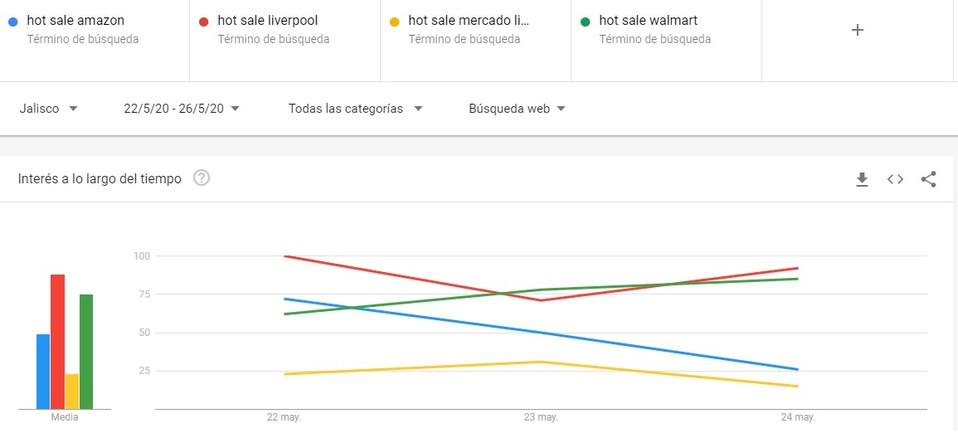Expand the 22/5/20 - 26/5/20 date range
The width and height of the screenshot is (958, 433).
[x=181, y=109]
